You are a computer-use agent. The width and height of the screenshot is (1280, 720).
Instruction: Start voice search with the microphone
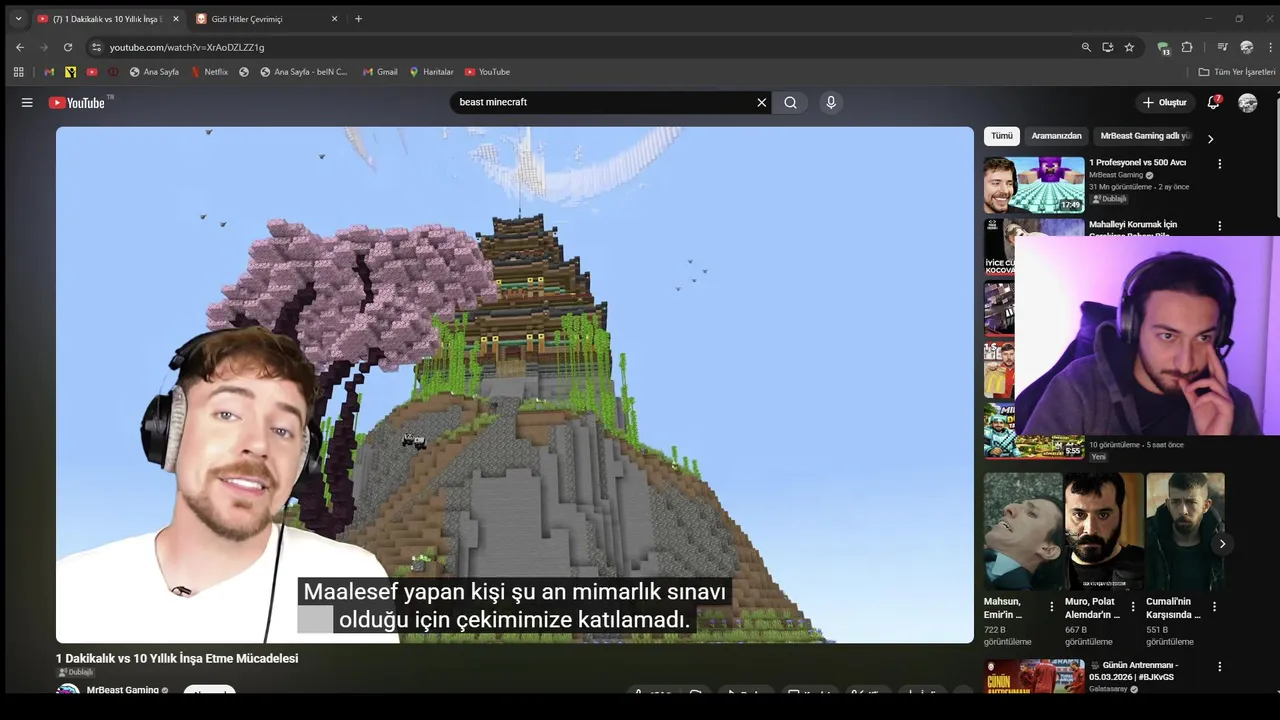[830, 102]
